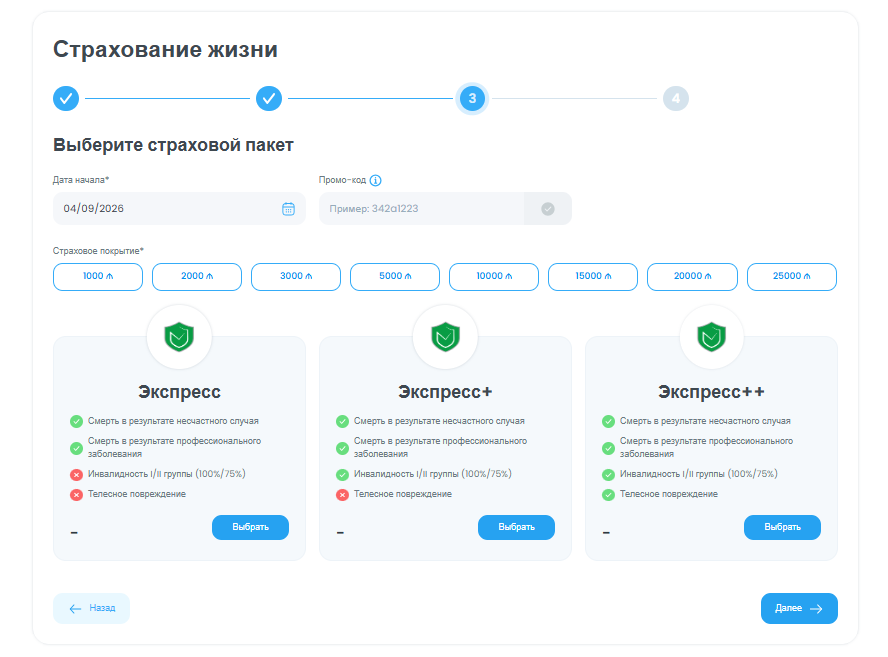The width and height of the screenshot is (888, 657).
Task: Pick the 3000 coverage option
Action: click(x=296, y=277)
